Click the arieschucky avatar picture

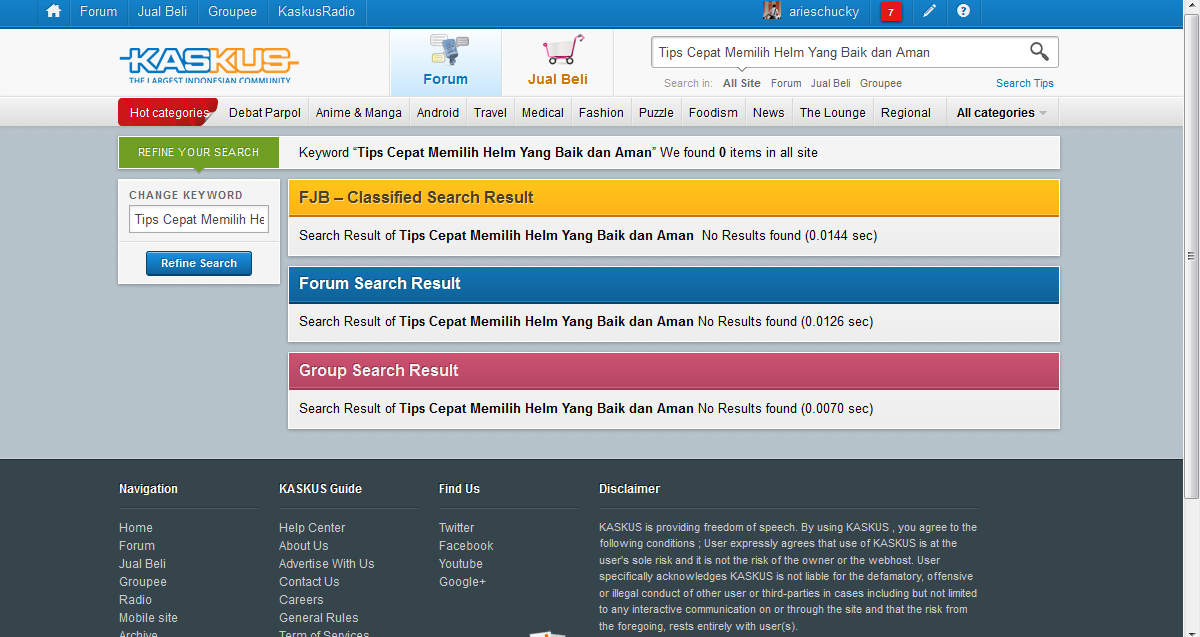(772, 11)
